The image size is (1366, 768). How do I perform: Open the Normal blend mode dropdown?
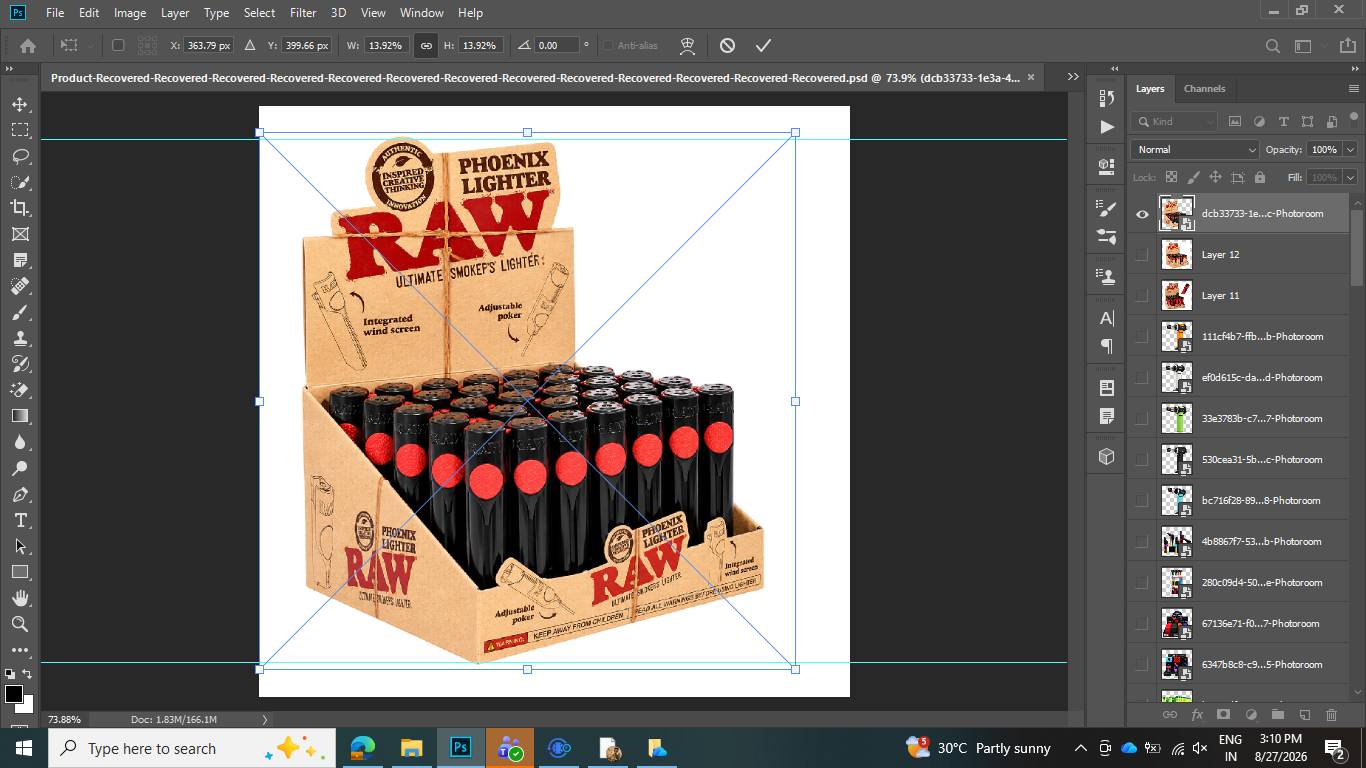click(x=1195, y=149)
